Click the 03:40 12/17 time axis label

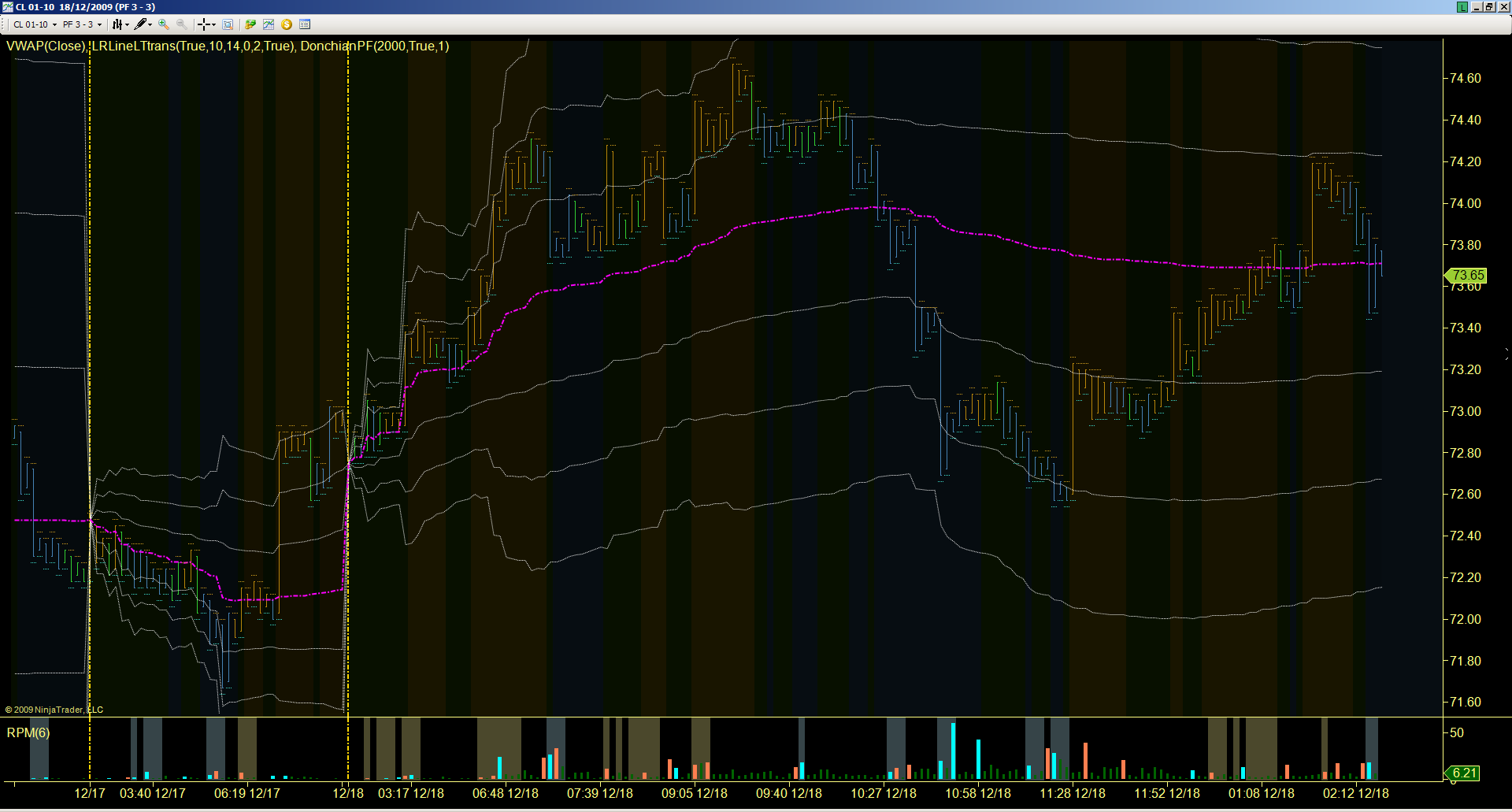coord(153,793)
